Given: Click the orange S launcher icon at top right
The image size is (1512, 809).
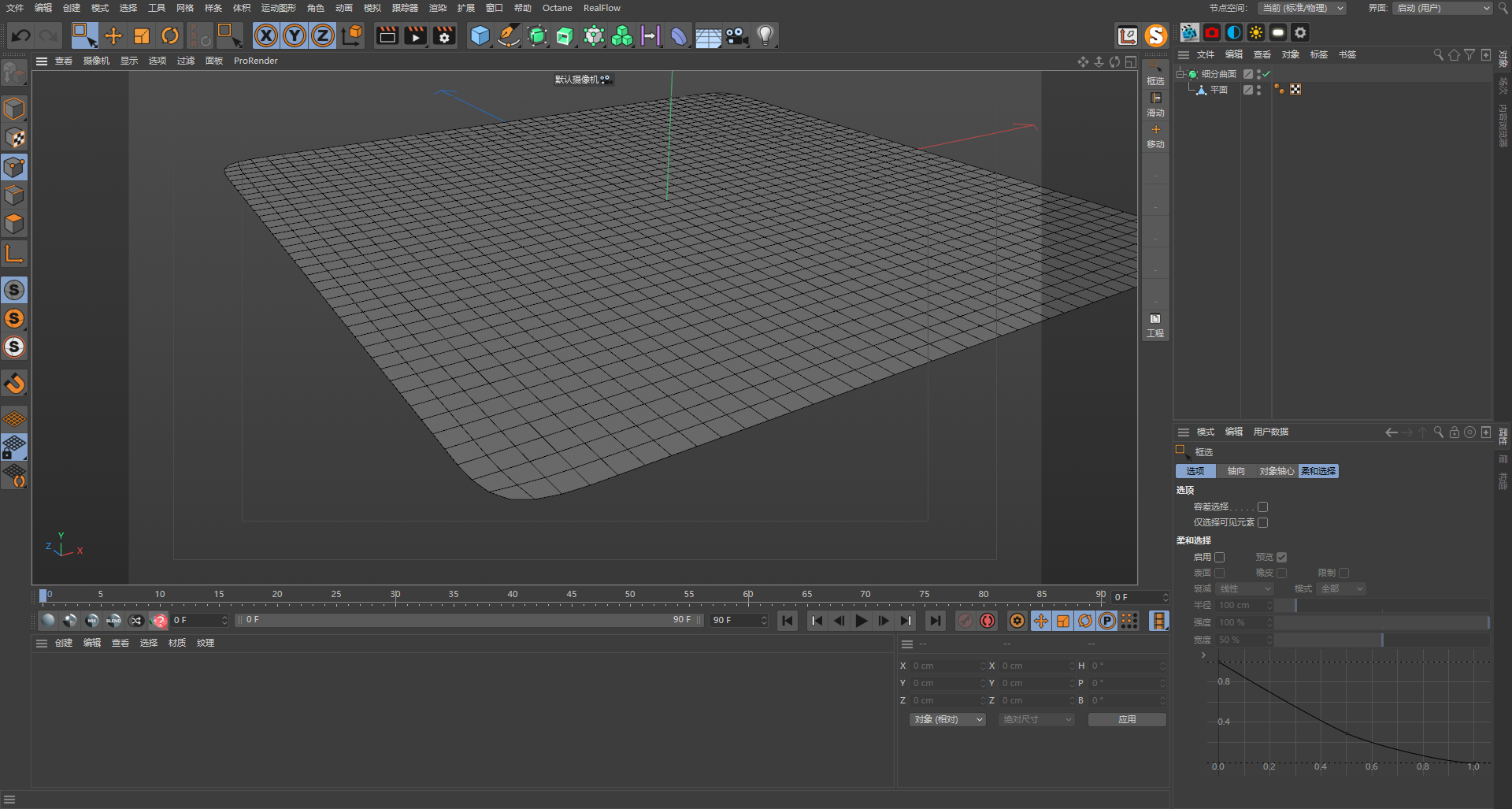Looking at the screenshot, I should (1155, 35).
